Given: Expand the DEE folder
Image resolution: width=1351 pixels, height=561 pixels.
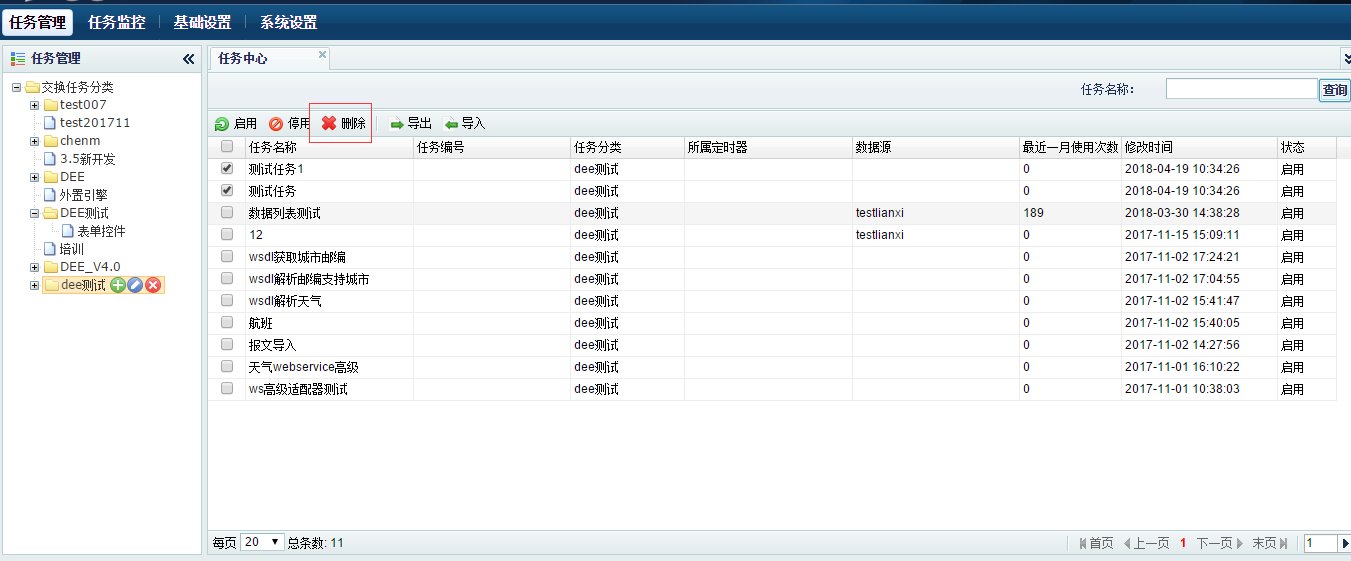Looking at the screenshot, I should point(34,177).
